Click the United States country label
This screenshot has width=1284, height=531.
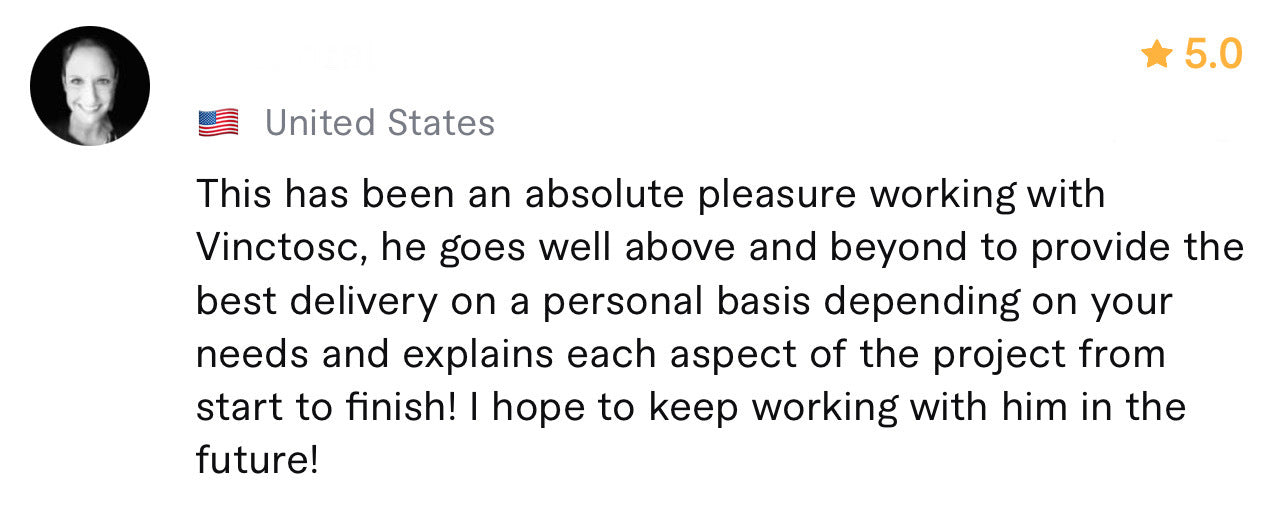pyautogui.click(x=380, y=123)
